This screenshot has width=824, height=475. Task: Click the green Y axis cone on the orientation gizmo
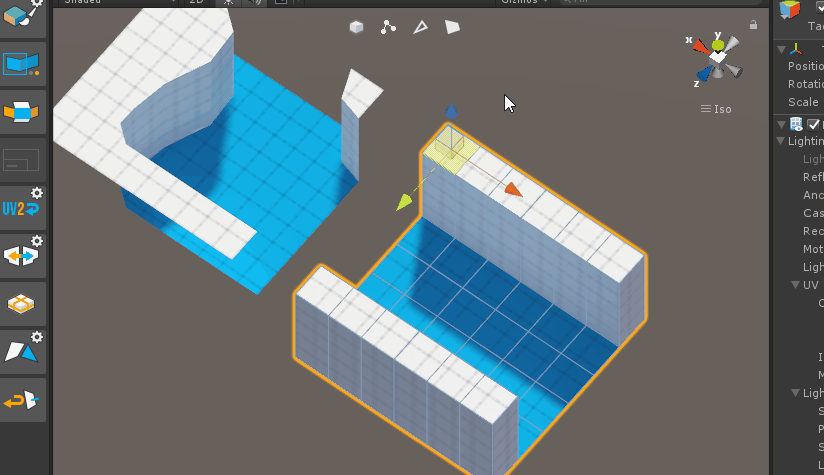718,46
